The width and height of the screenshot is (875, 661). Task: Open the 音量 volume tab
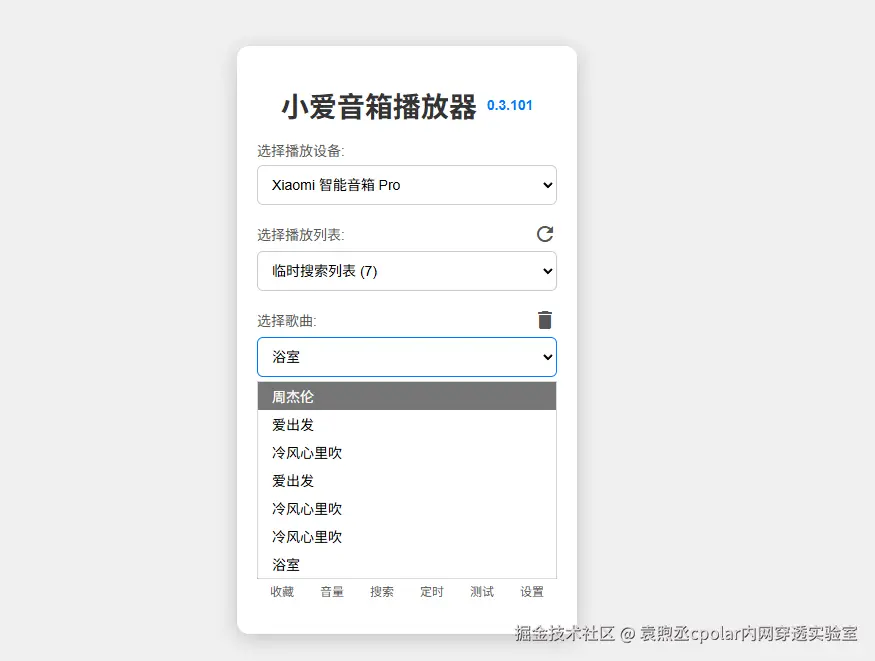(332, 592)
